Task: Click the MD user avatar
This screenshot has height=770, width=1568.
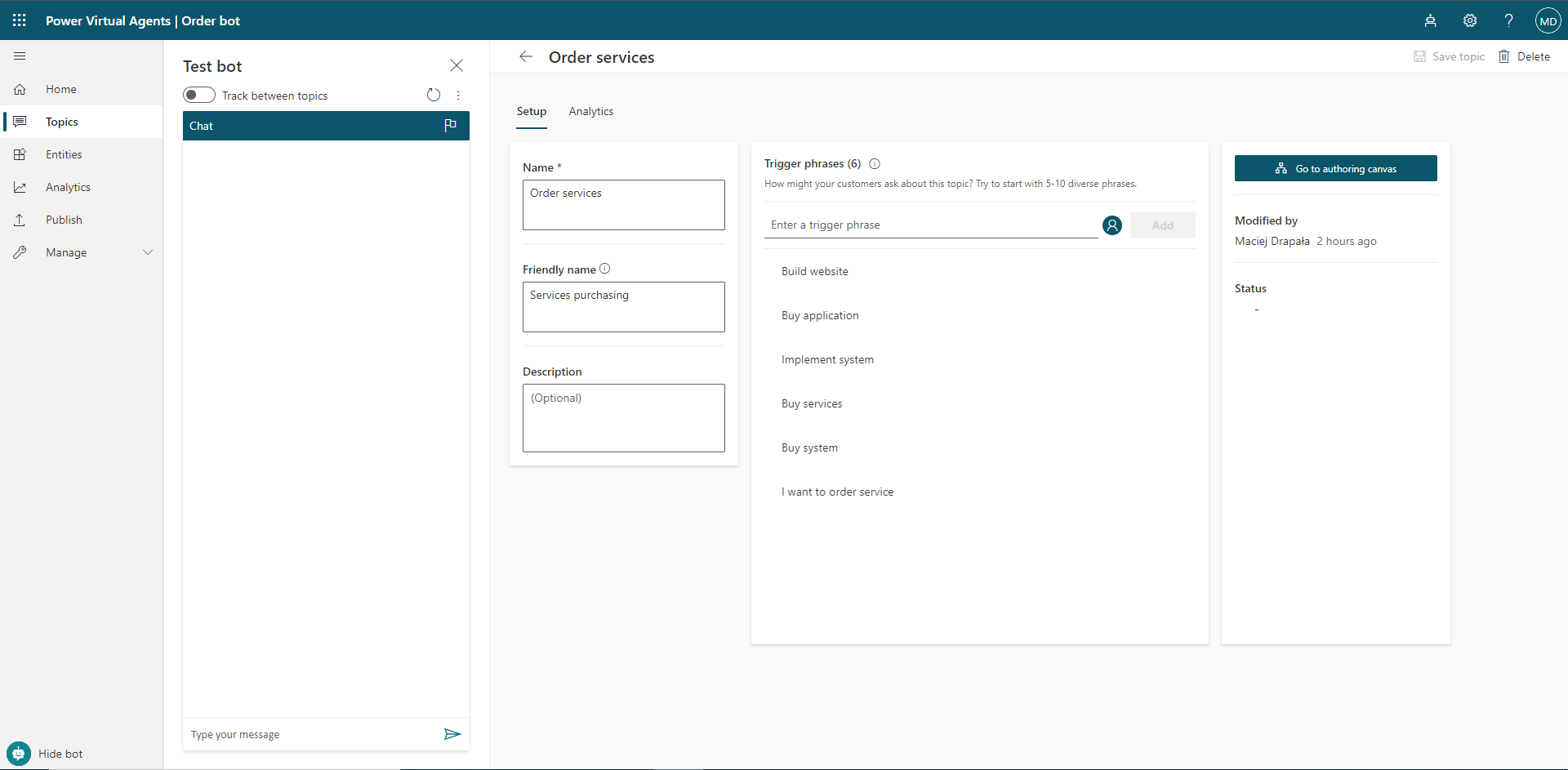Action: click(x=1548, y=20)
